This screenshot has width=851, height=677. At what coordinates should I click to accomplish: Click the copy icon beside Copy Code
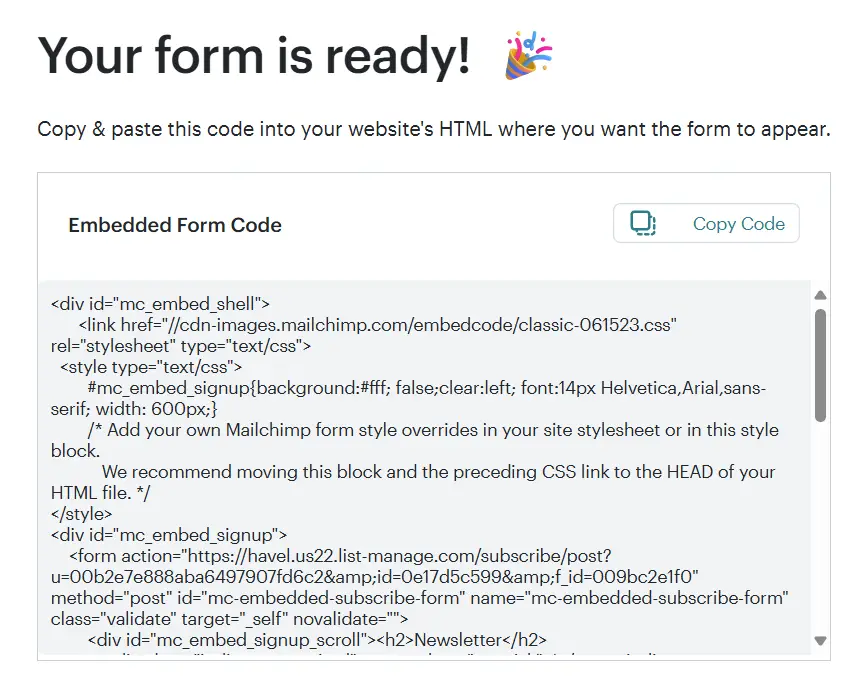643,223
